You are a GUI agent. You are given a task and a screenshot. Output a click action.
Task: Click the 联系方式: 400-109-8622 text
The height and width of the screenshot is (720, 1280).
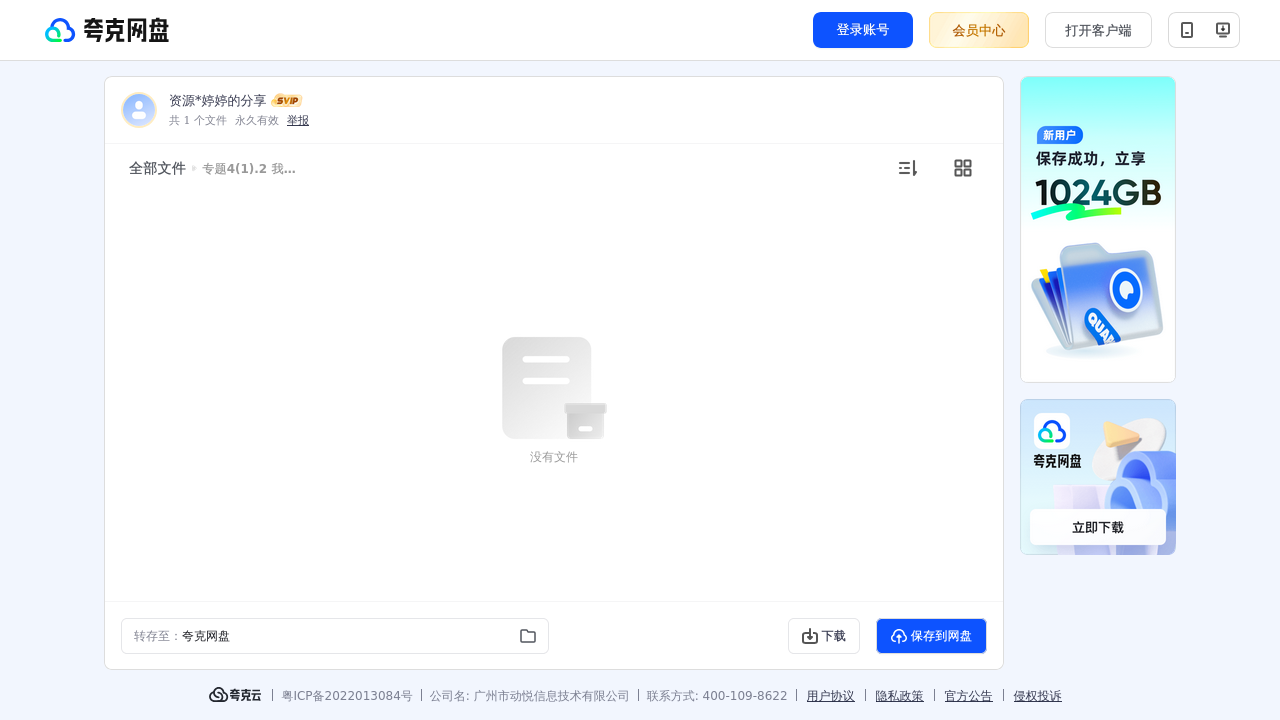pos(717,696)
